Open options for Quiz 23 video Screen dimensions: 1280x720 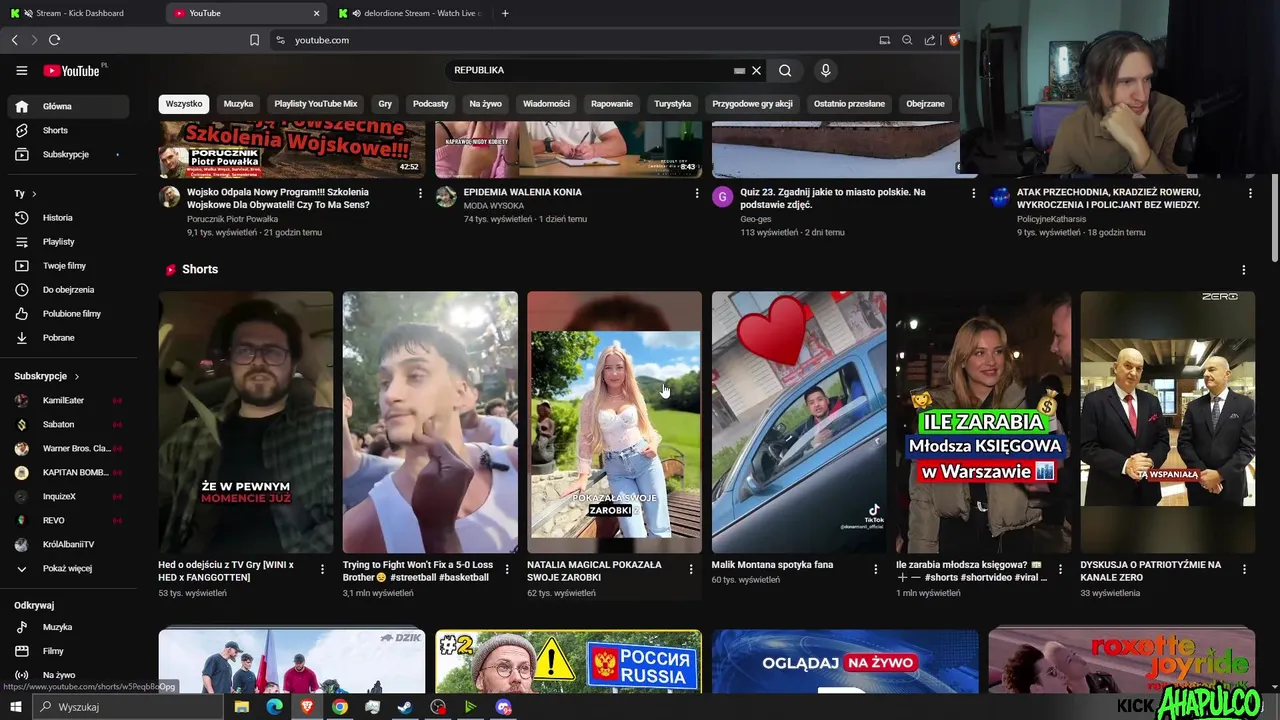coord(973,193)
